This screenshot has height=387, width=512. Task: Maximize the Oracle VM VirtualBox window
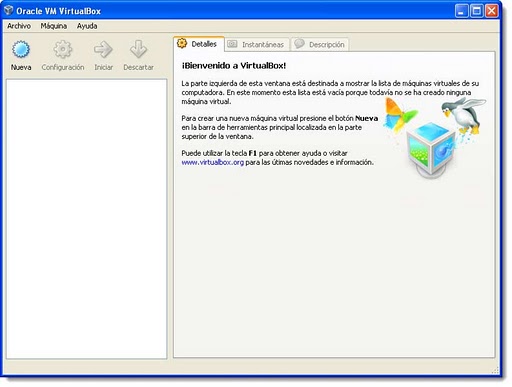click(477, 11)
